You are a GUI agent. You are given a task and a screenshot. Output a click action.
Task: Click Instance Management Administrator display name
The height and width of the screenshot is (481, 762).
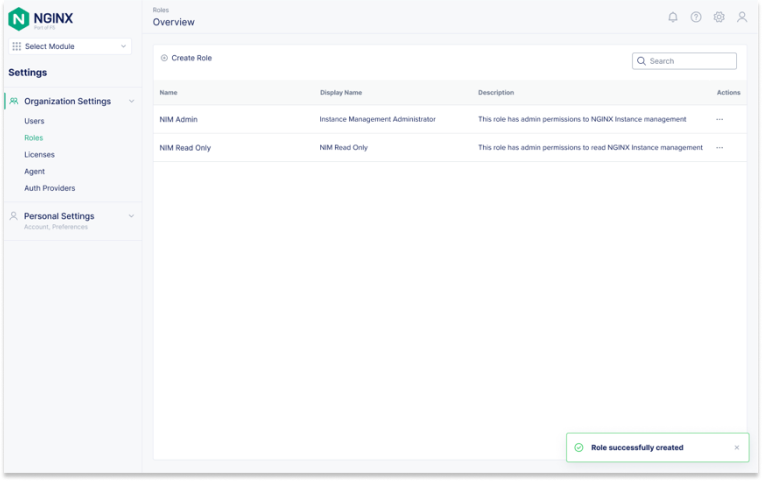(378, 119)
